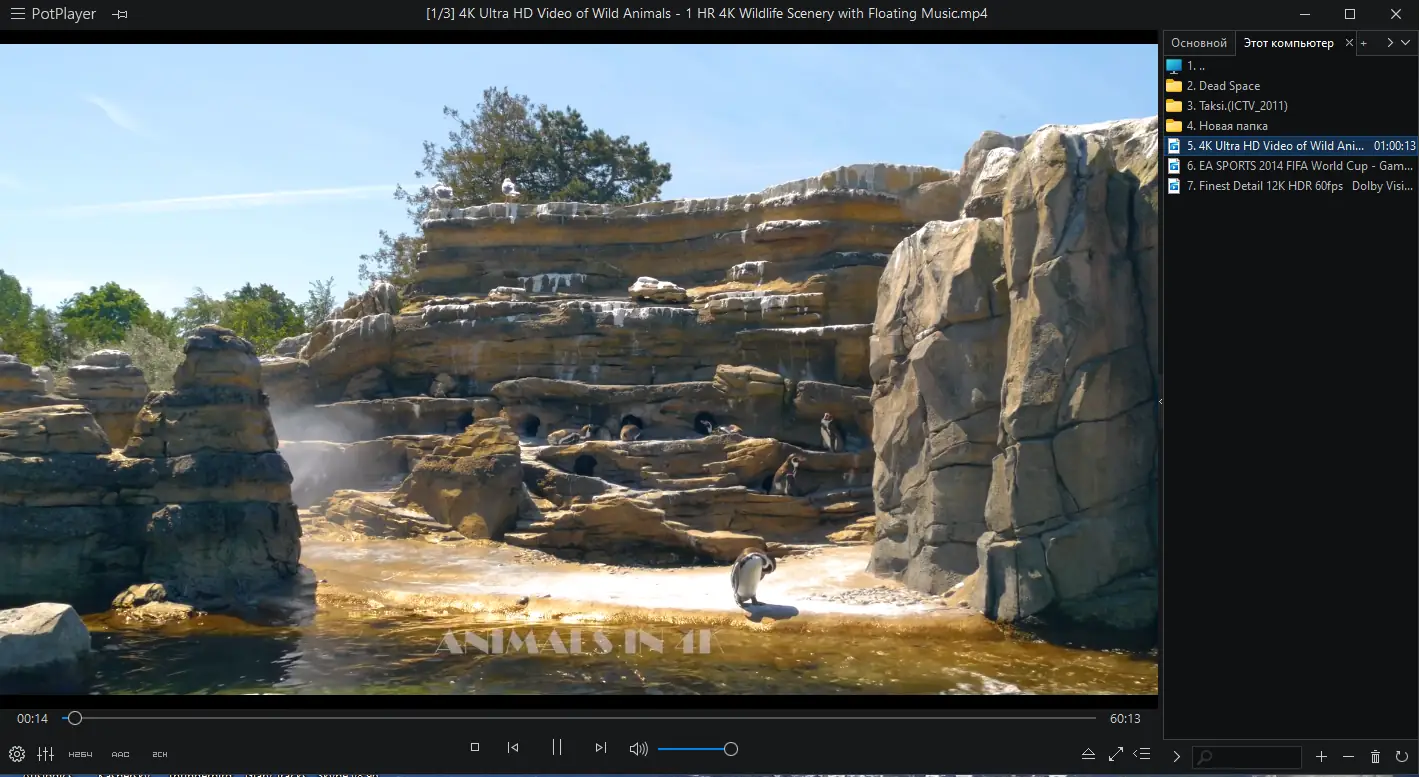Open the Taksi.(ICTV_2011) folder

tap(1290, 106)
